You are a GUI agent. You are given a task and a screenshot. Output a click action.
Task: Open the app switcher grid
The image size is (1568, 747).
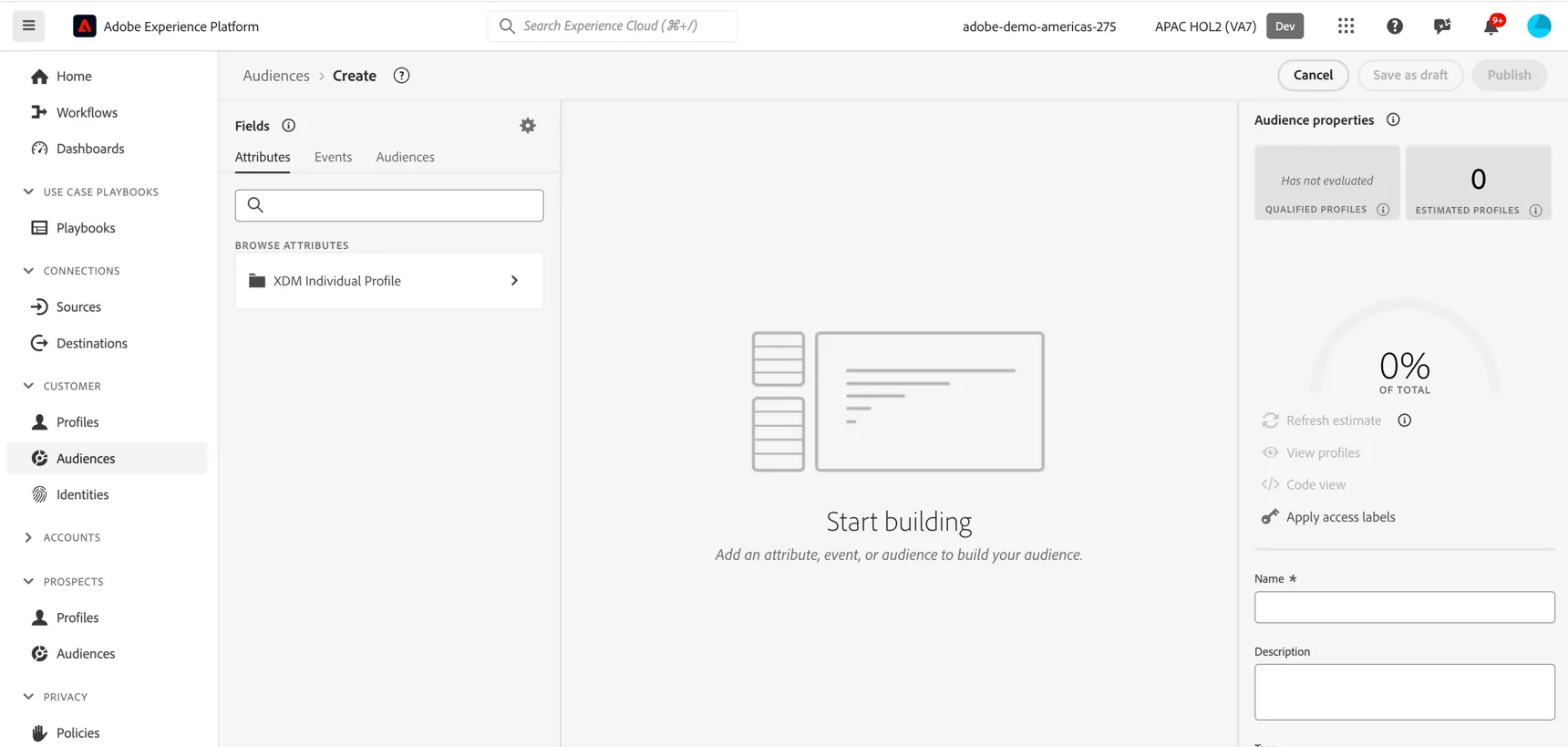point(1346,26)
